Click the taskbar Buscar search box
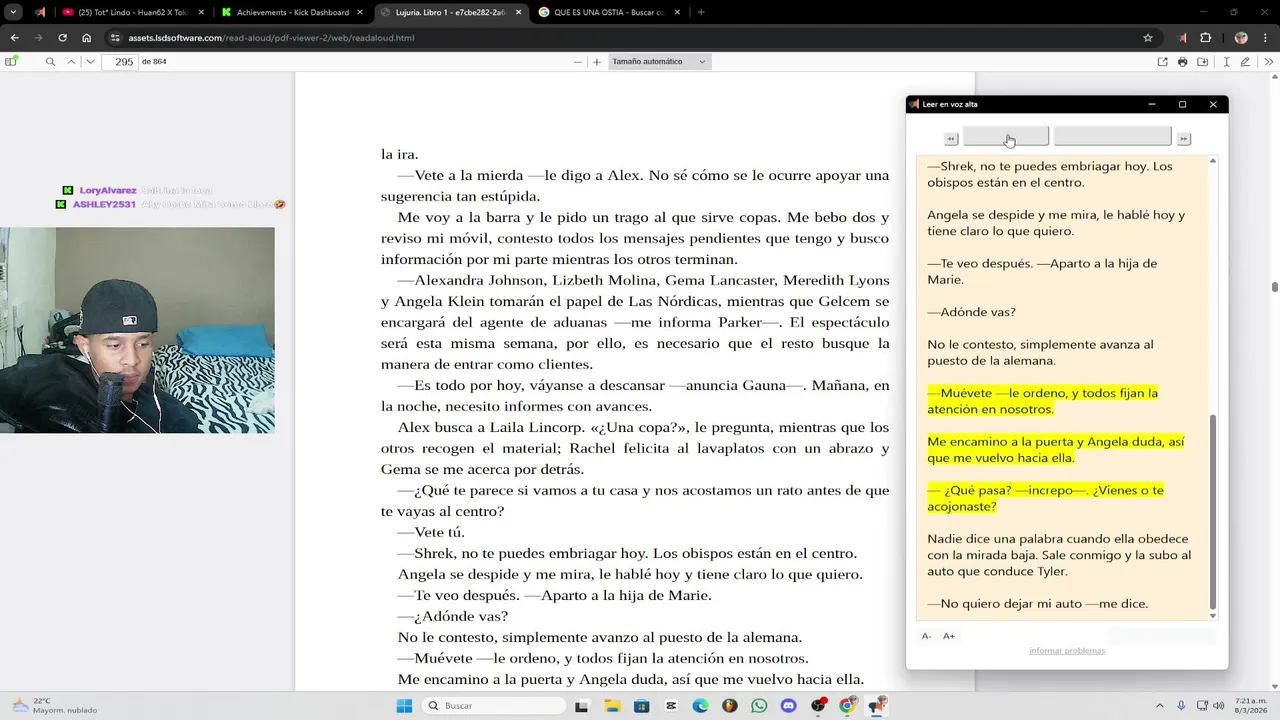1280x720 pixels. [x=493, y=706]
